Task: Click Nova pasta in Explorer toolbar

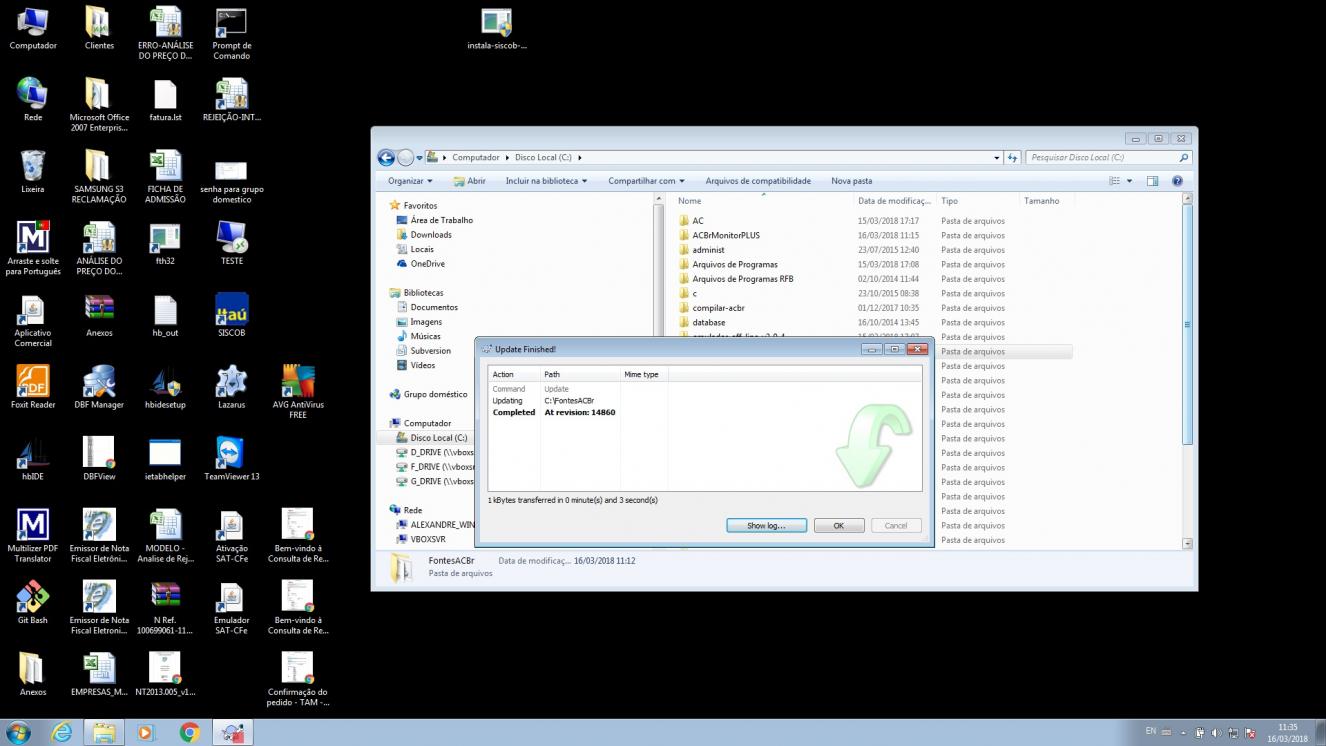Action: pos(851,181)
